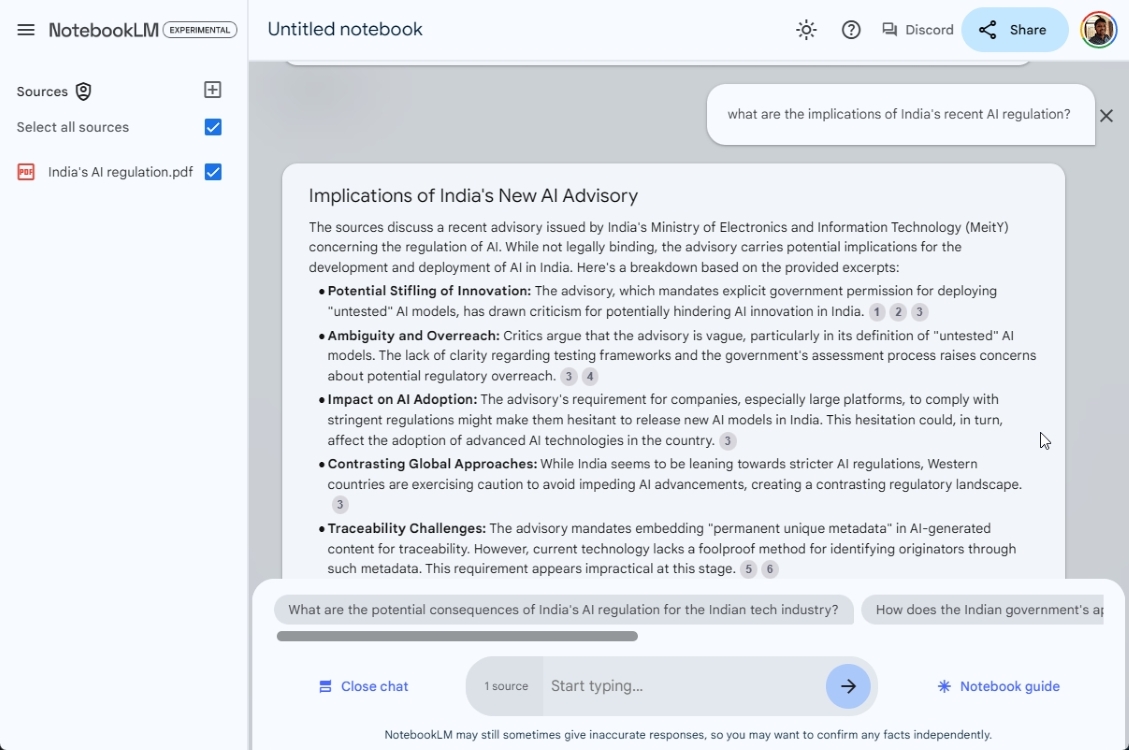Open your profile avatar

pos(1098,29)
